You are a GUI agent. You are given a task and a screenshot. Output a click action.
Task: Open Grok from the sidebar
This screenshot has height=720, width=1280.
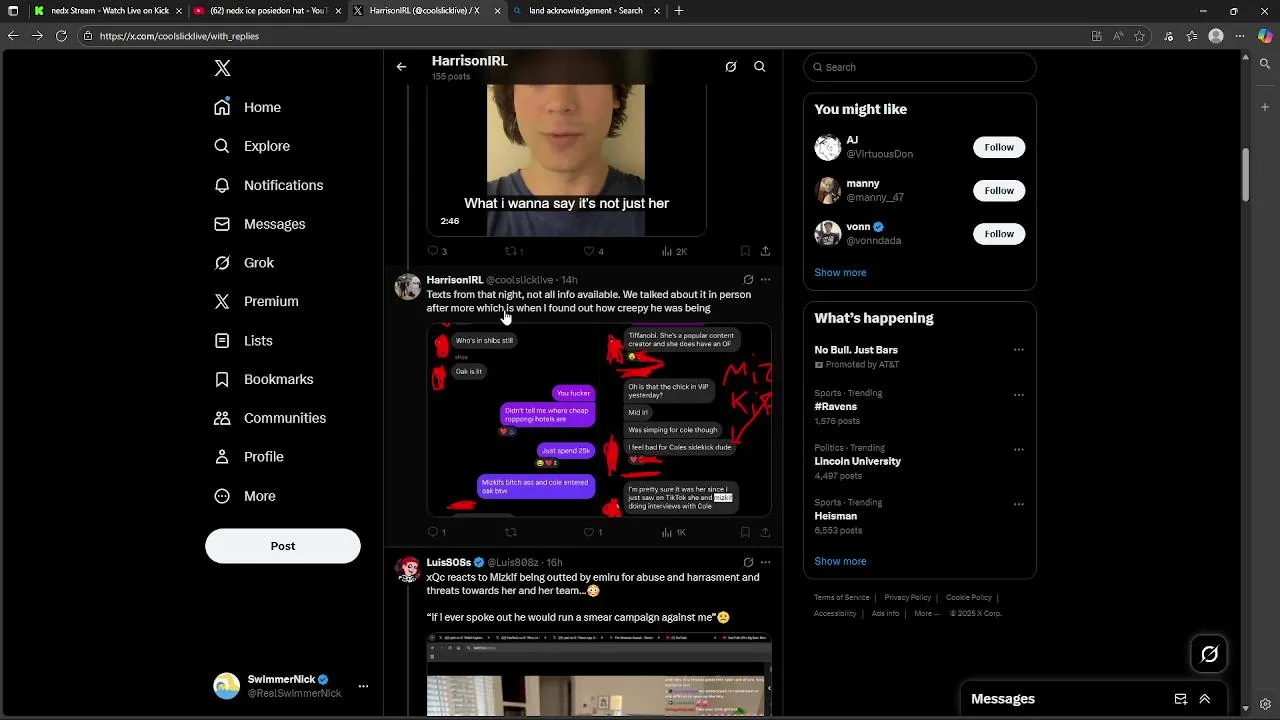pyautogui.click(x=245, y=263)
